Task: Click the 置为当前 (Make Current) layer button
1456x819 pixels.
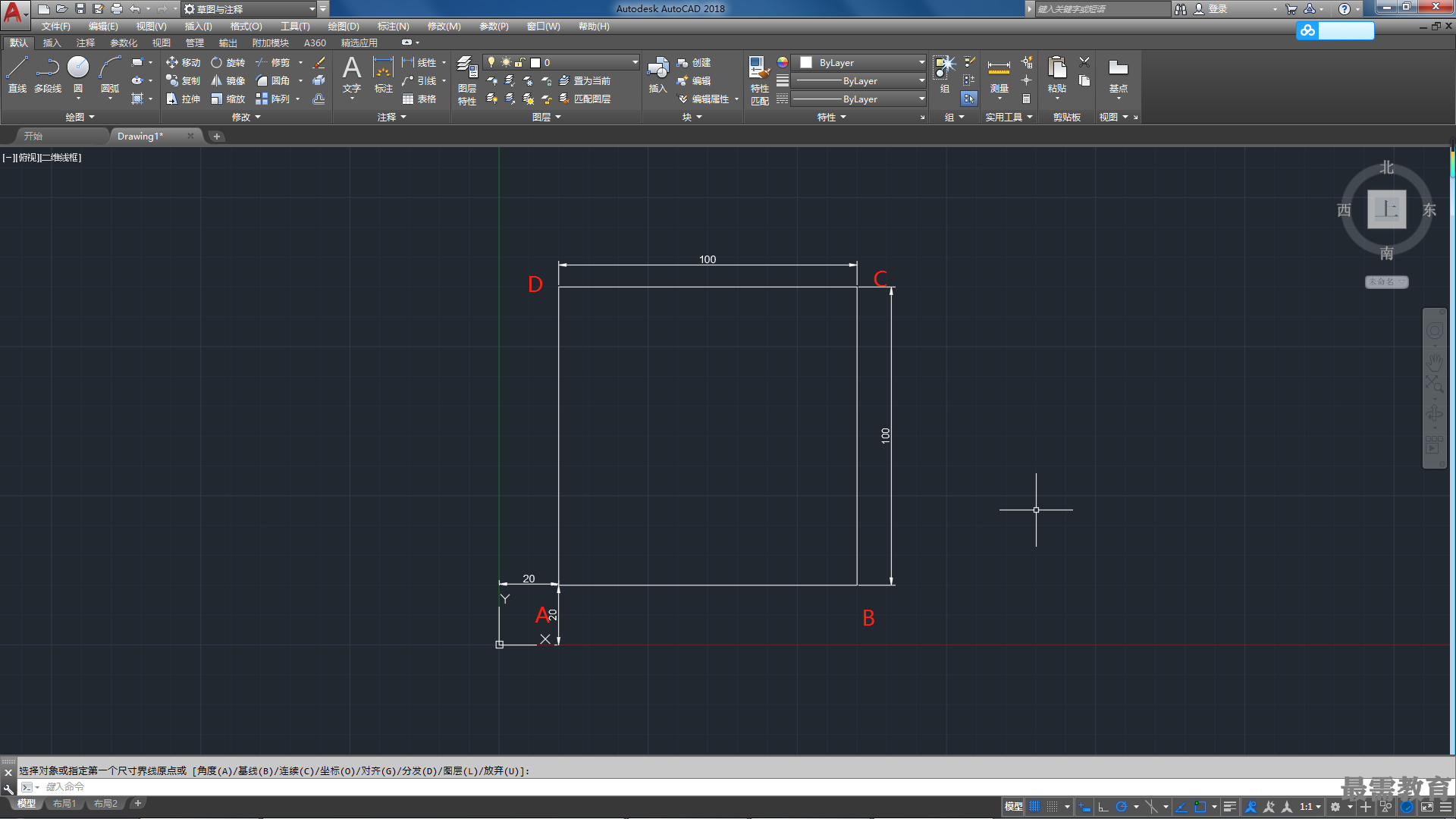Action: (x=585, y=80)
